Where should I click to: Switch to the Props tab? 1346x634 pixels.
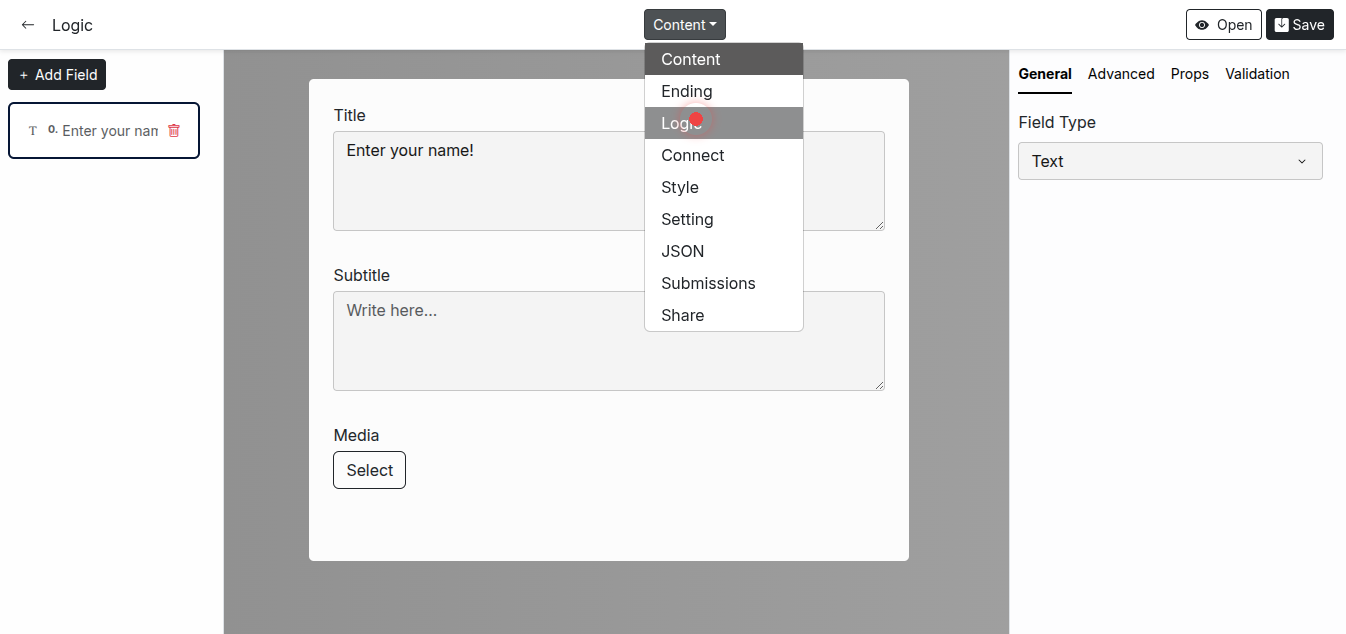(x=1189, y=74)
